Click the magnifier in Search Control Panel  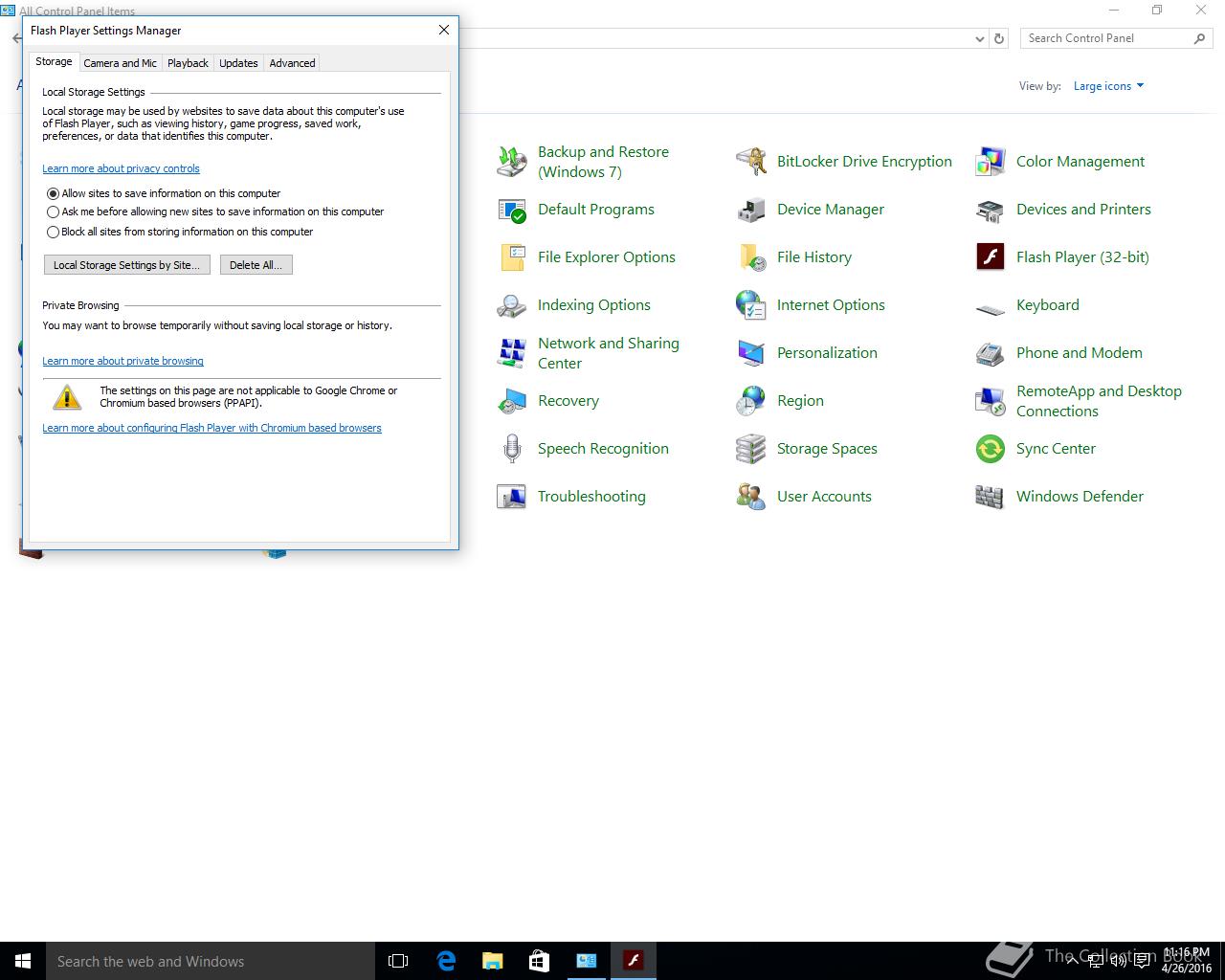tap(1199, 38)
